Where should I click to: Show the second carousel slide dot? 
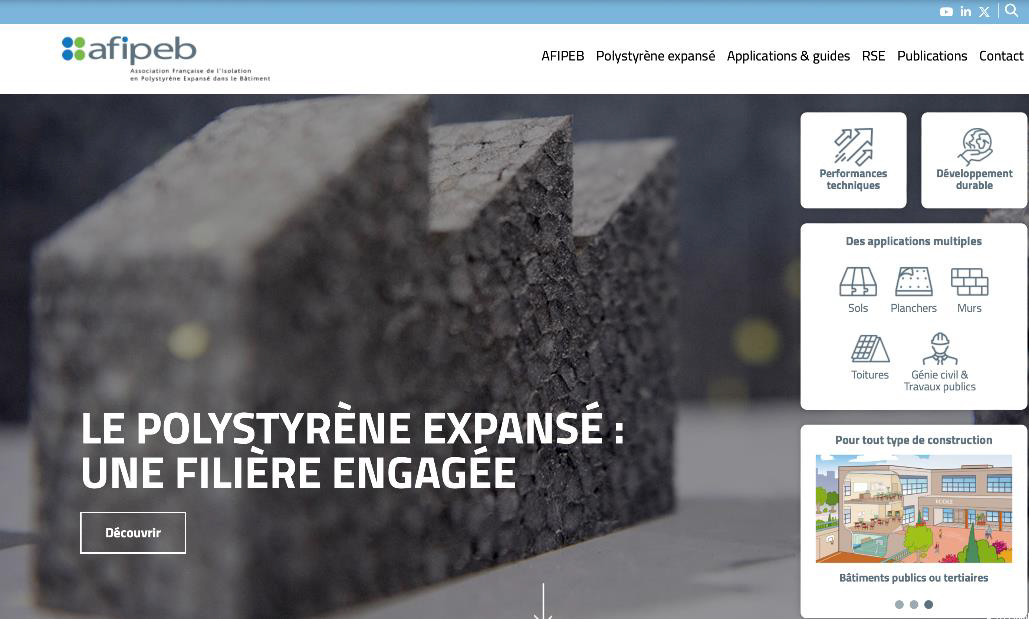(x=914, y=605)
